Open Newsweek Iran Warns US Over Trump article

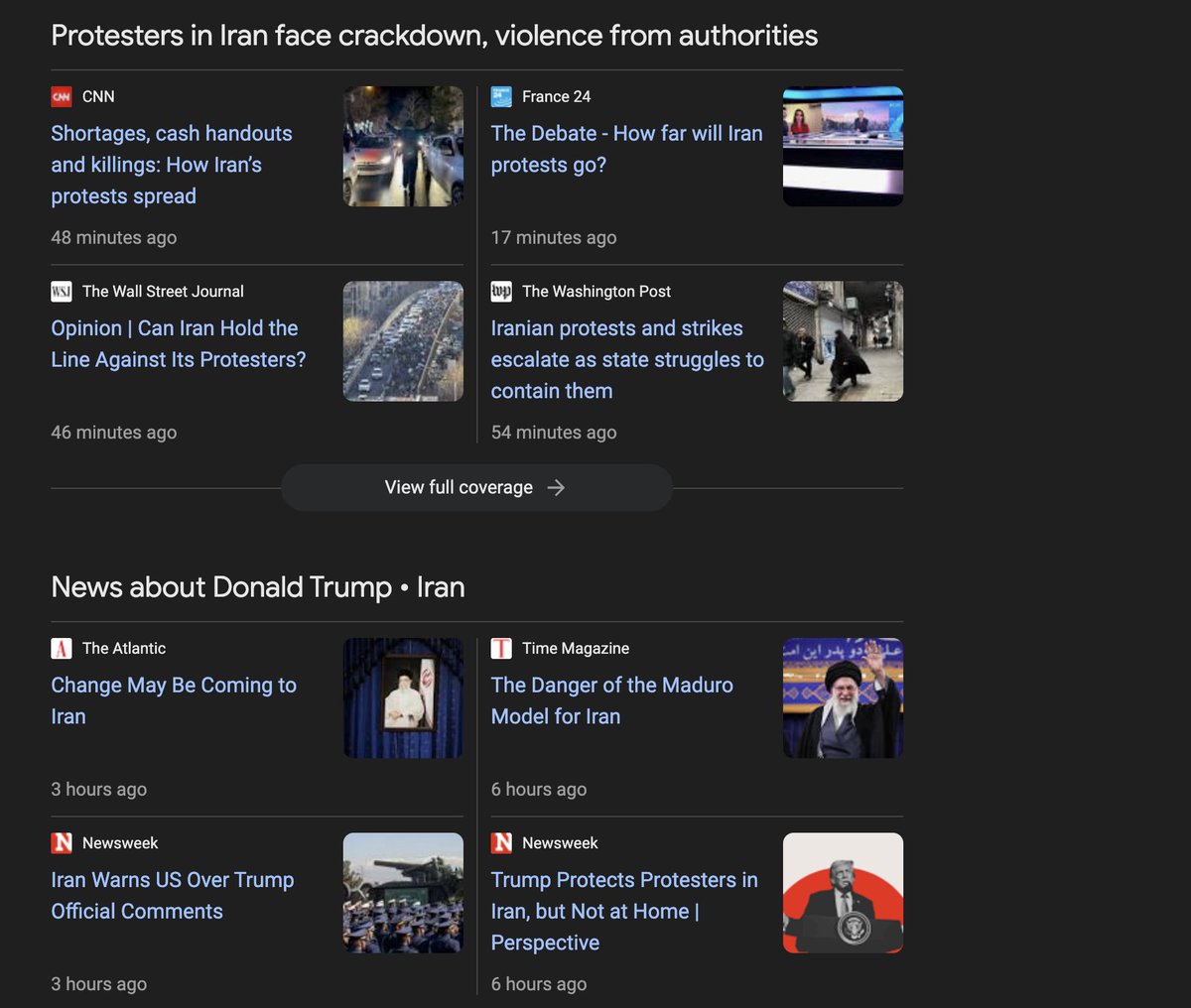coord(173,895)
